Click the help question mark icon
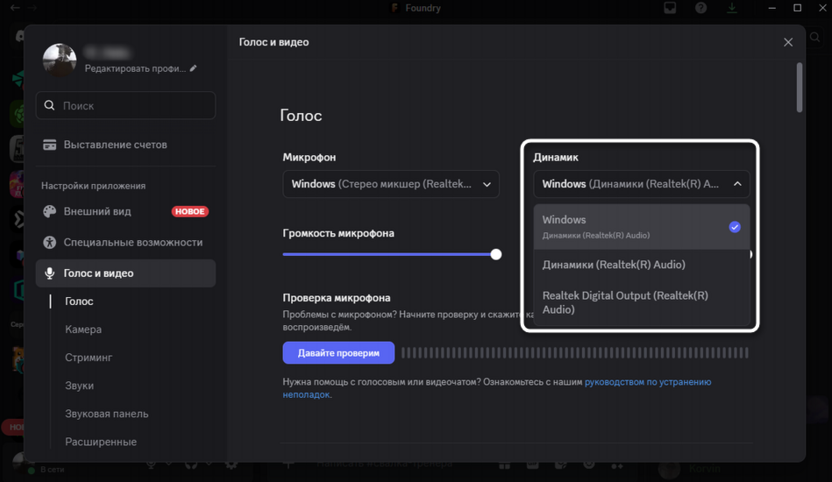The width and height of the screenshot is (832, 482). coord(701,8)
